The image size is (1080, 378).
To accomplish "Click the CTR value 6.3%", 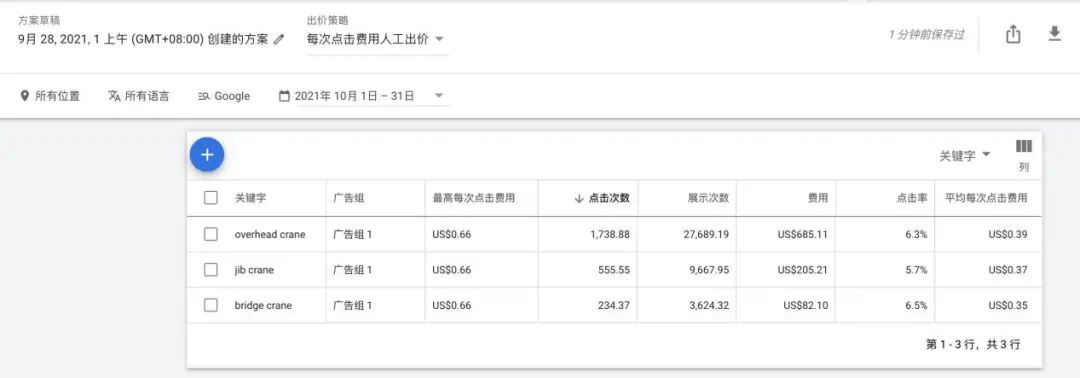I will 916,234.
